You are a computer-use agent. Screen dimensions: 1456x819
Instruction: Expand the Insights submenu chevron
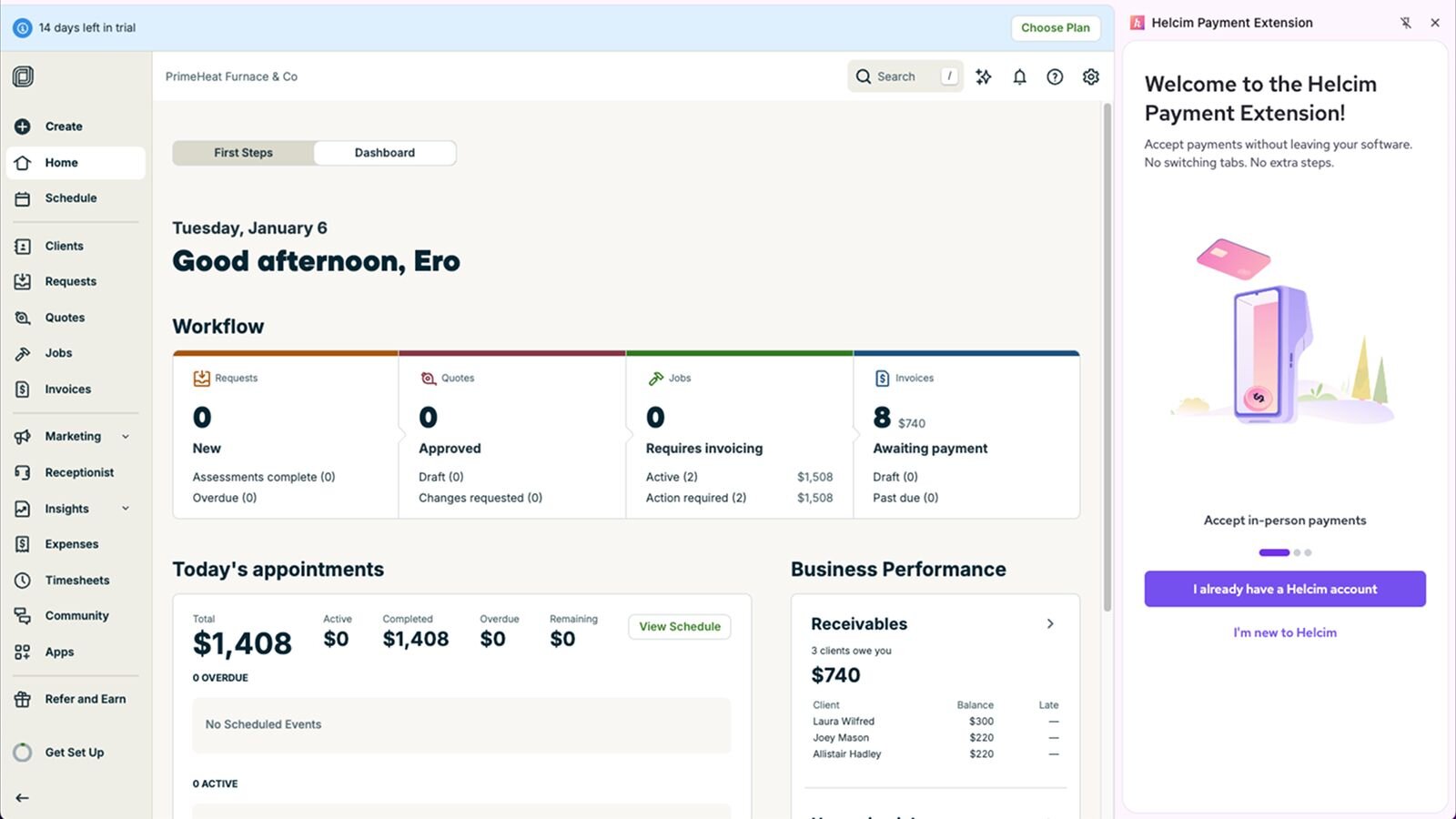click(126, 509)
